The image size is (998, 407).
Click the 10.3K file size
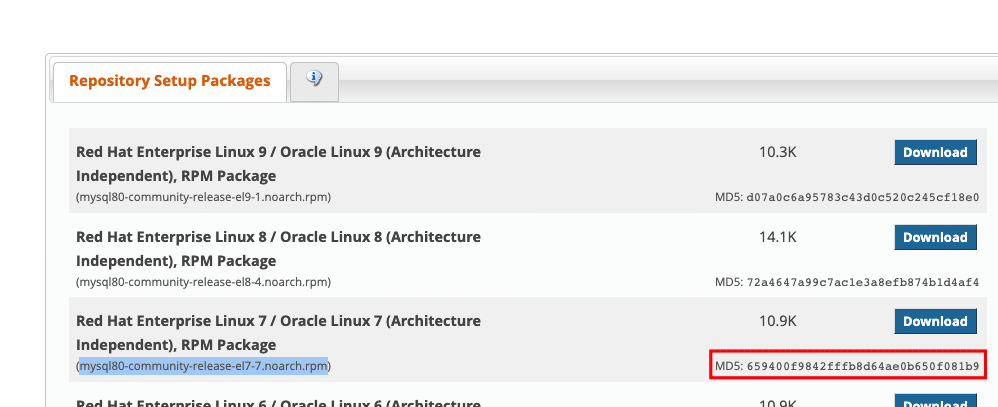coord(778,153)
